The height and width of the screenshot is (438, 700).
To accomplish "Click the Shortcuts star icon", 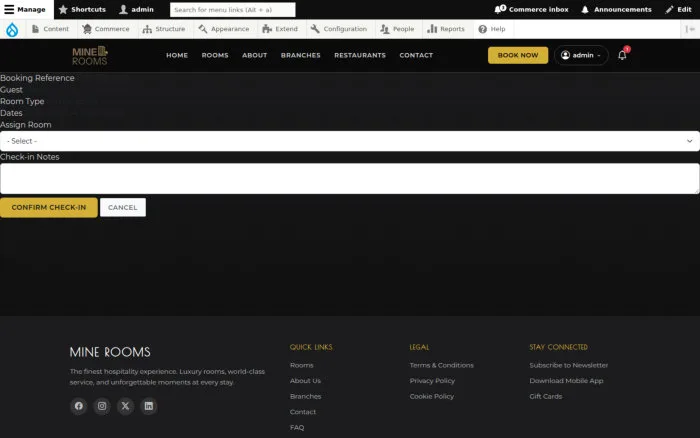I will pyautogui.click(x=63, y=9).
